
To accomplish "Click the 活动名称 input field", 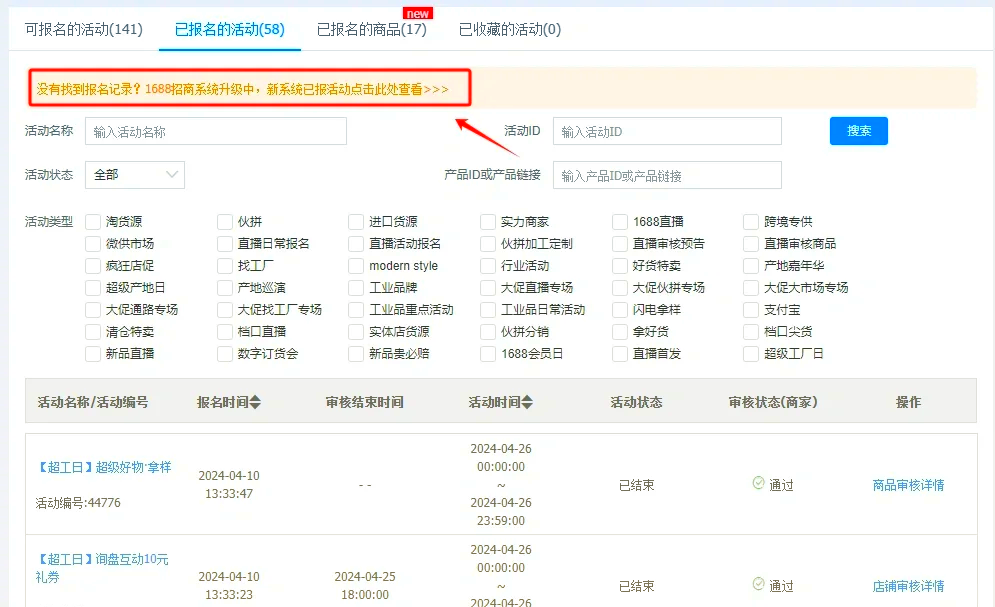I will pos(215,130).
